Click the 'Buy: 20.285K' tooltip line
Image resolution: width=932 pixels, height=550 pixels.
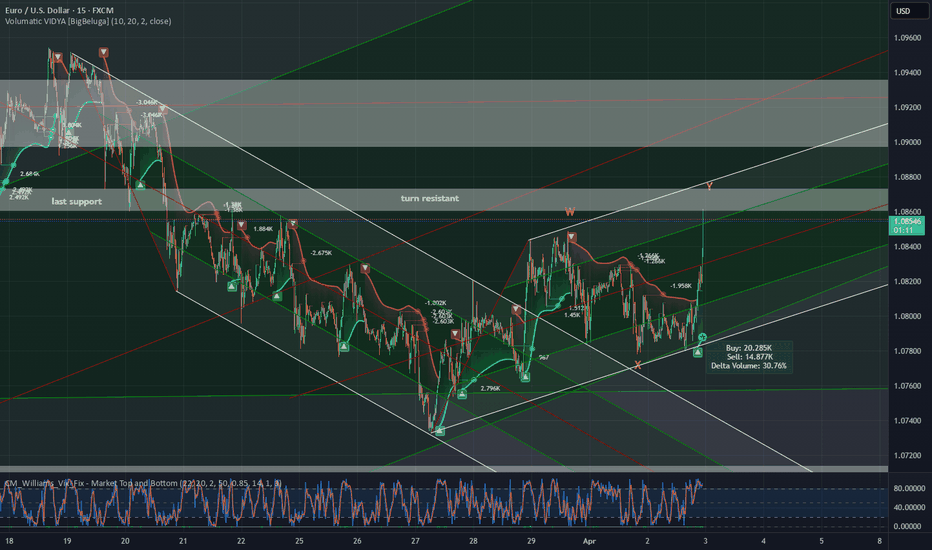coord(749,348)
